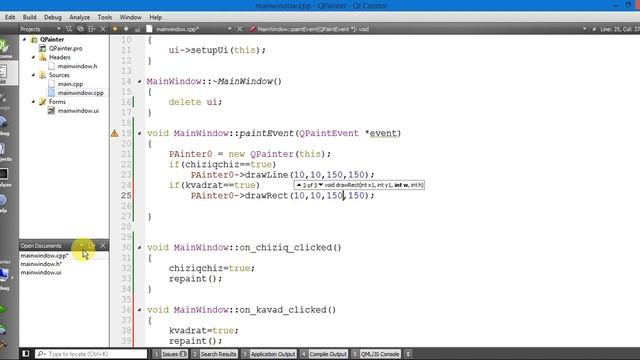Screen dimensions: 640x360
Task: Open the kit/target selector monitor icon
Action: pyautogui.click(x=5, y=276)
